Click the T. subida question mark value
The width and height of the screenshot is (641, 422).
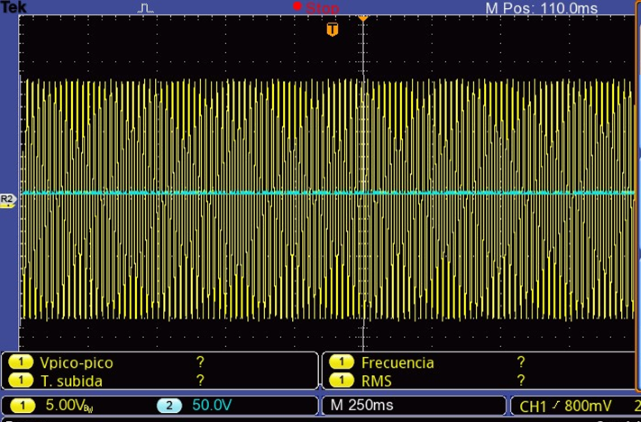pos(200,381)
